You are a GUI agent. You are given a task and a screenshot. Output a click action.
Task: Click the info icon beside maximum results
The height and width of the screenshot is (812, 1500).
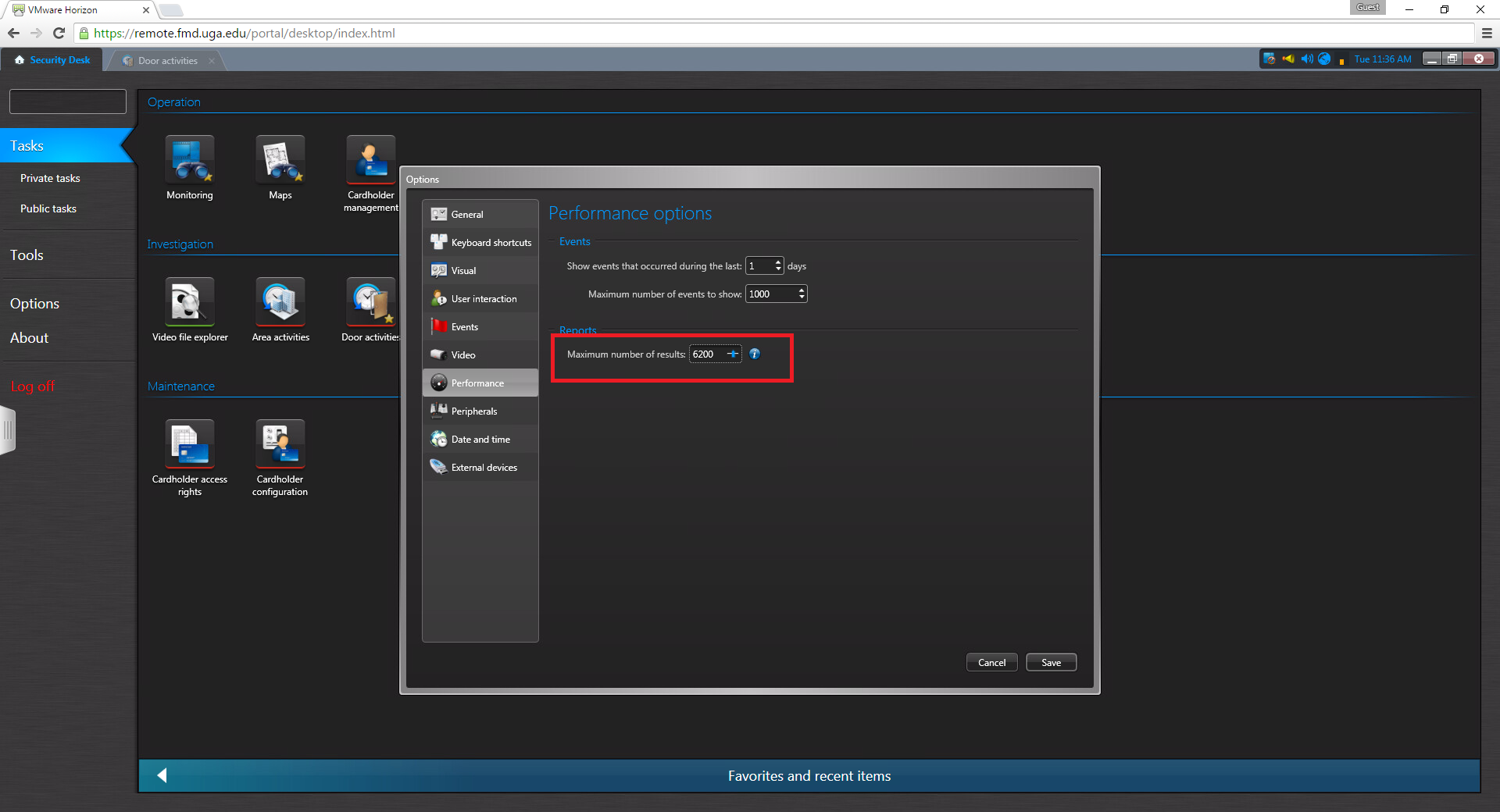(755, 354)
